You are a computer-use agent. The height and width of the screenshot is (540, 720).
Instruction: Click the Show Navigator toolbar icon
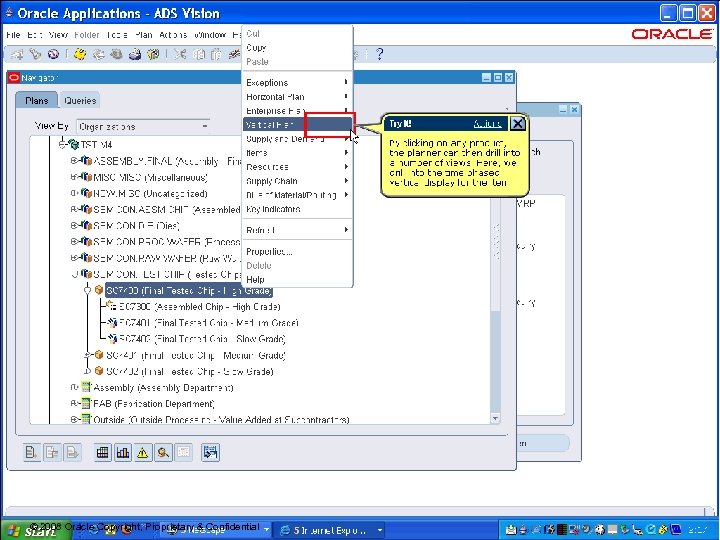pyautogui.click(x=53, y=54)
